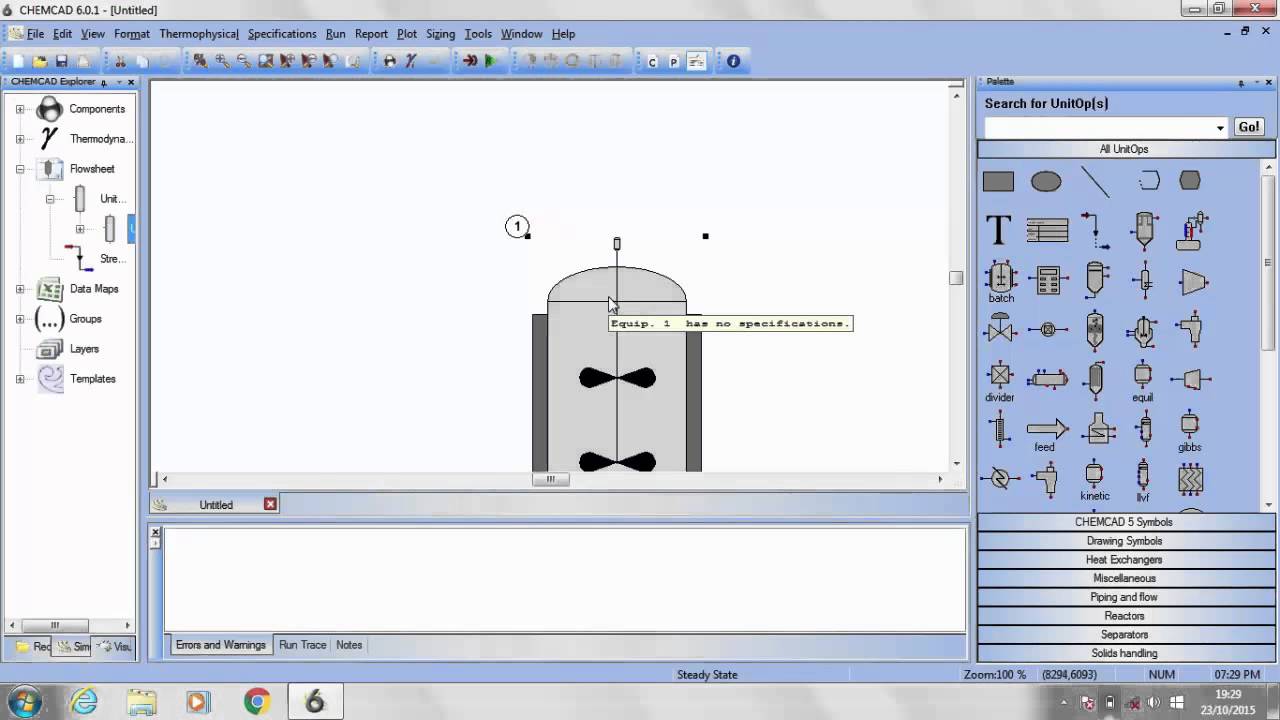Open the UnitOp search dropdown list

click(1219, 127)
